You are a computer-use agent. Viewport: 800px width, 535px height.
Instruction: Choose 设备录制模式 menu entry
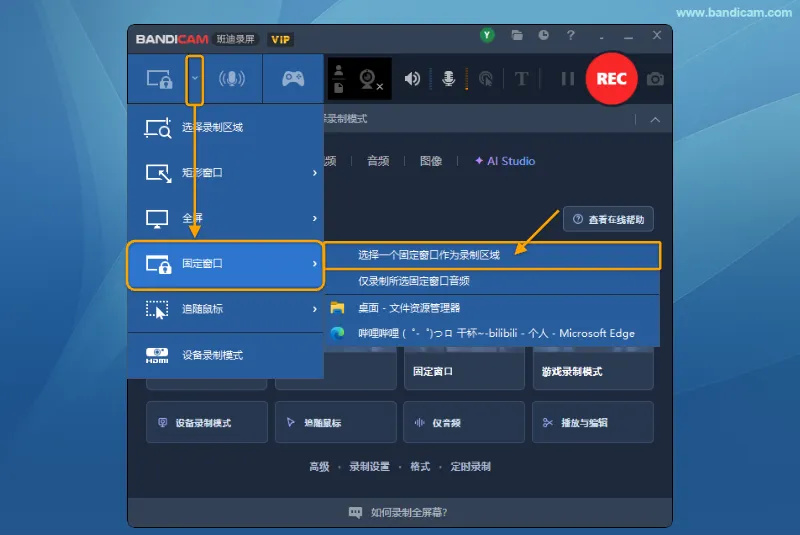point(226,355)
